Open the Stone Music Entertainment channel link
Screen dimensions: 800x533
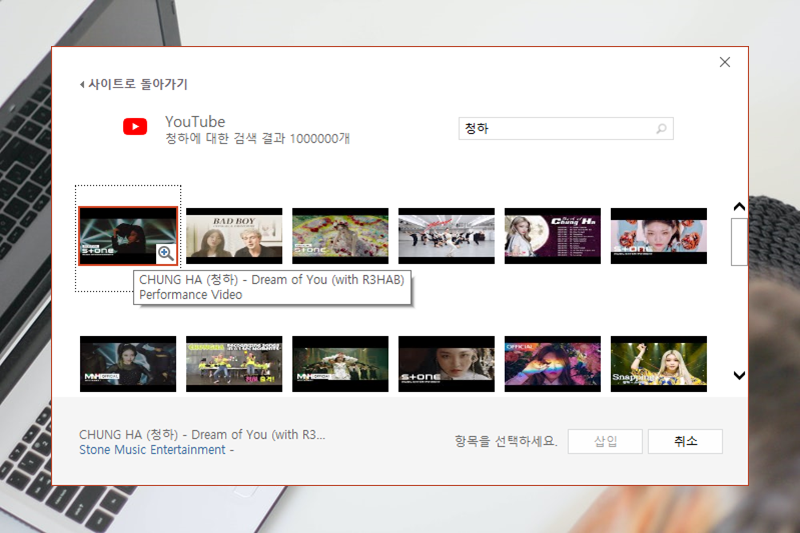click(x=152, y=450)
